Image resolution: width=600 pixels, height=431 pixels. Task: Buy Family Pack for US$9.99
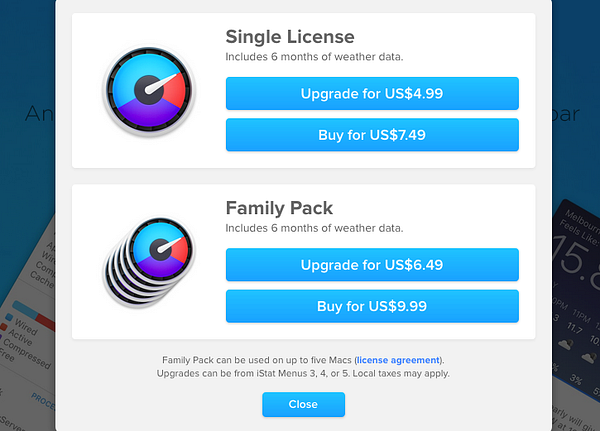[372, 306]
